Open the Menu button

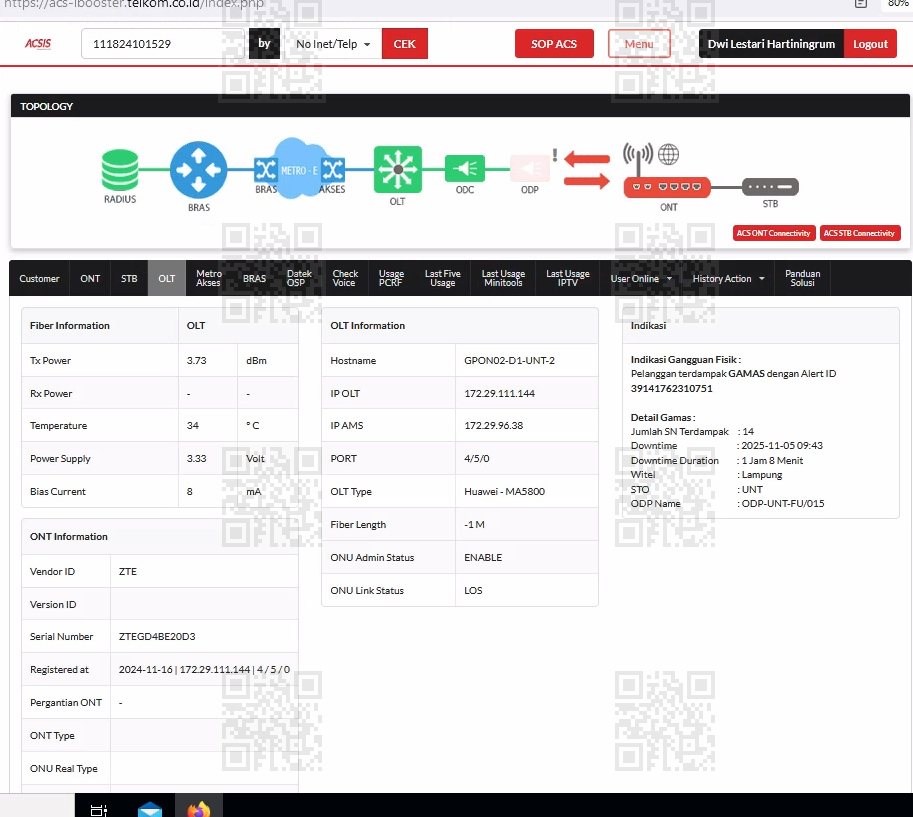coord(639,44)
